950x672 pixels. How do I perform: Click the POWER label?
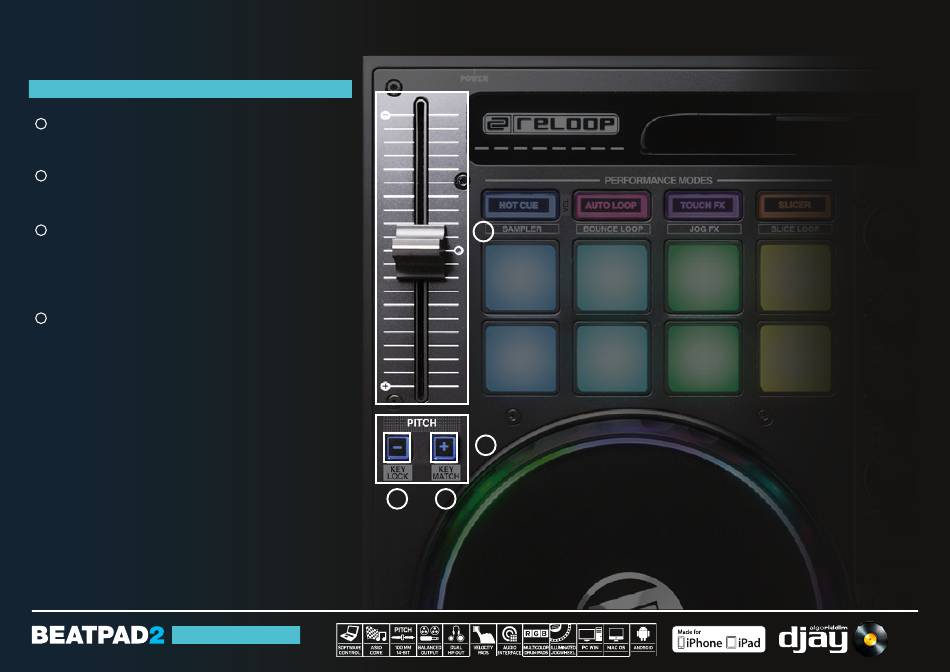coord(474,78)
